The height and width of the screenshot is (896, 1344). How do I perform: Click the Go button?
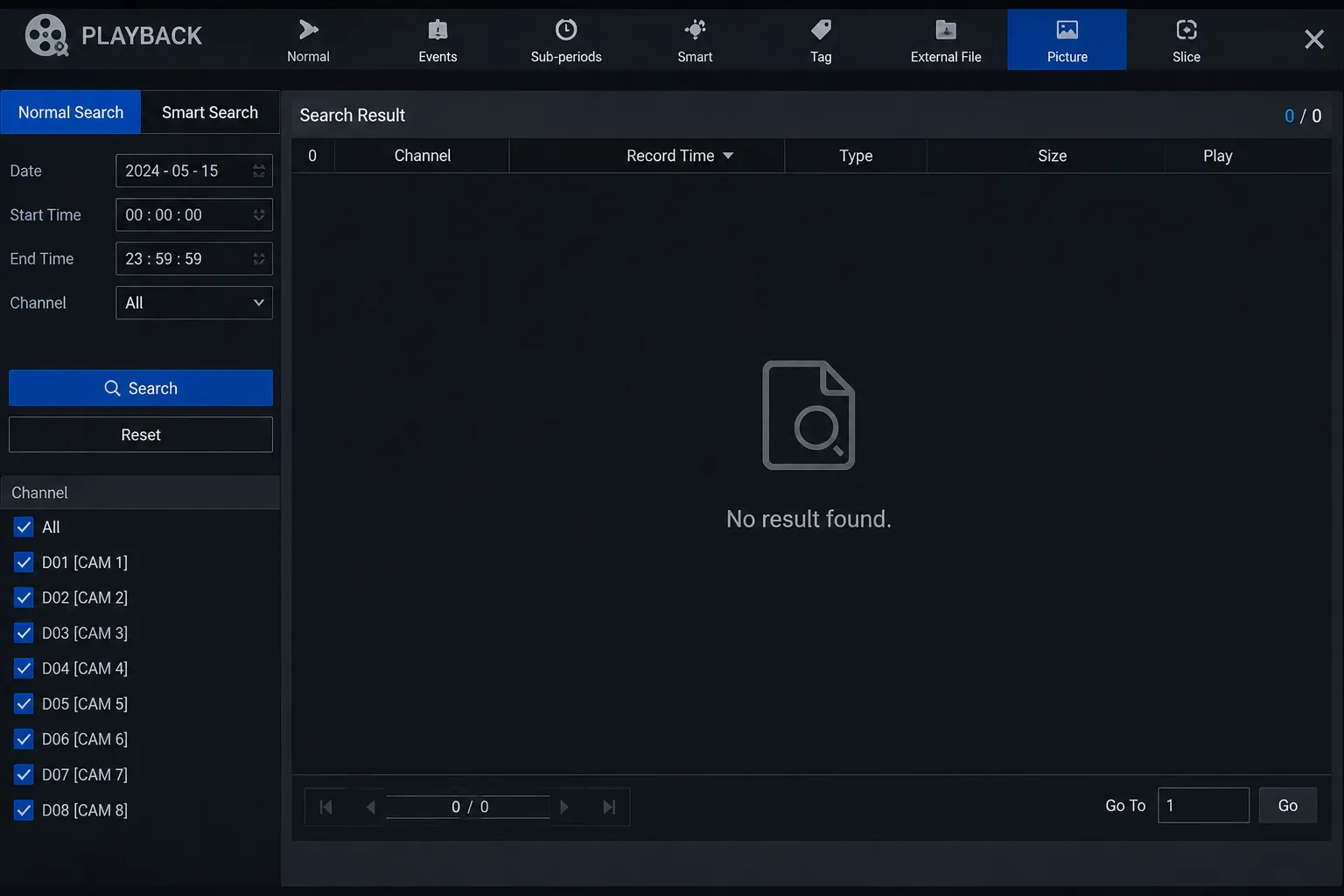click(1287, 806)
